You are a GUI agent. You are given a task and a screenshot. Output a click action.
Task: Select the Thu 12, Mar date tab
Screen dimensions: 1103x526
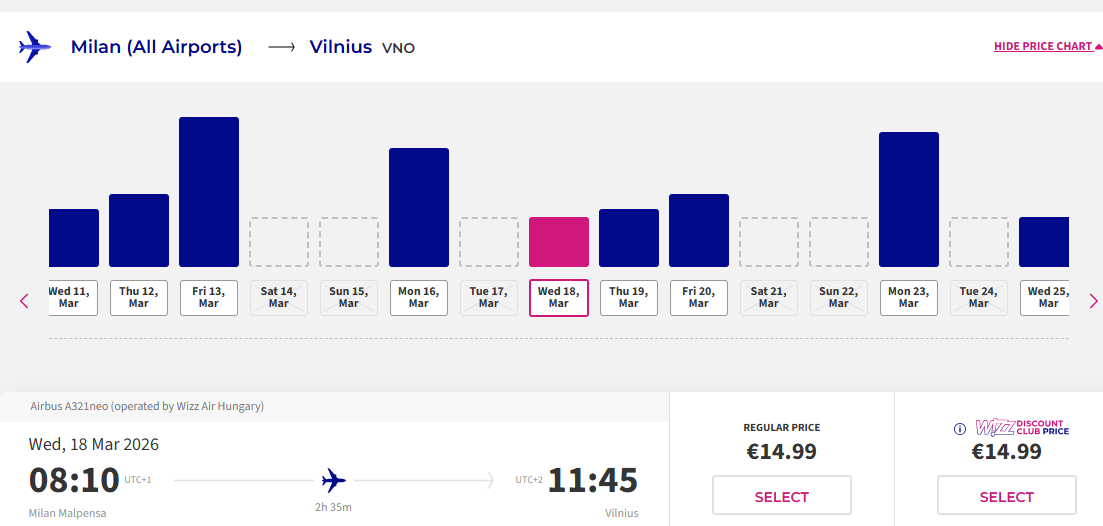click(139, 297)
